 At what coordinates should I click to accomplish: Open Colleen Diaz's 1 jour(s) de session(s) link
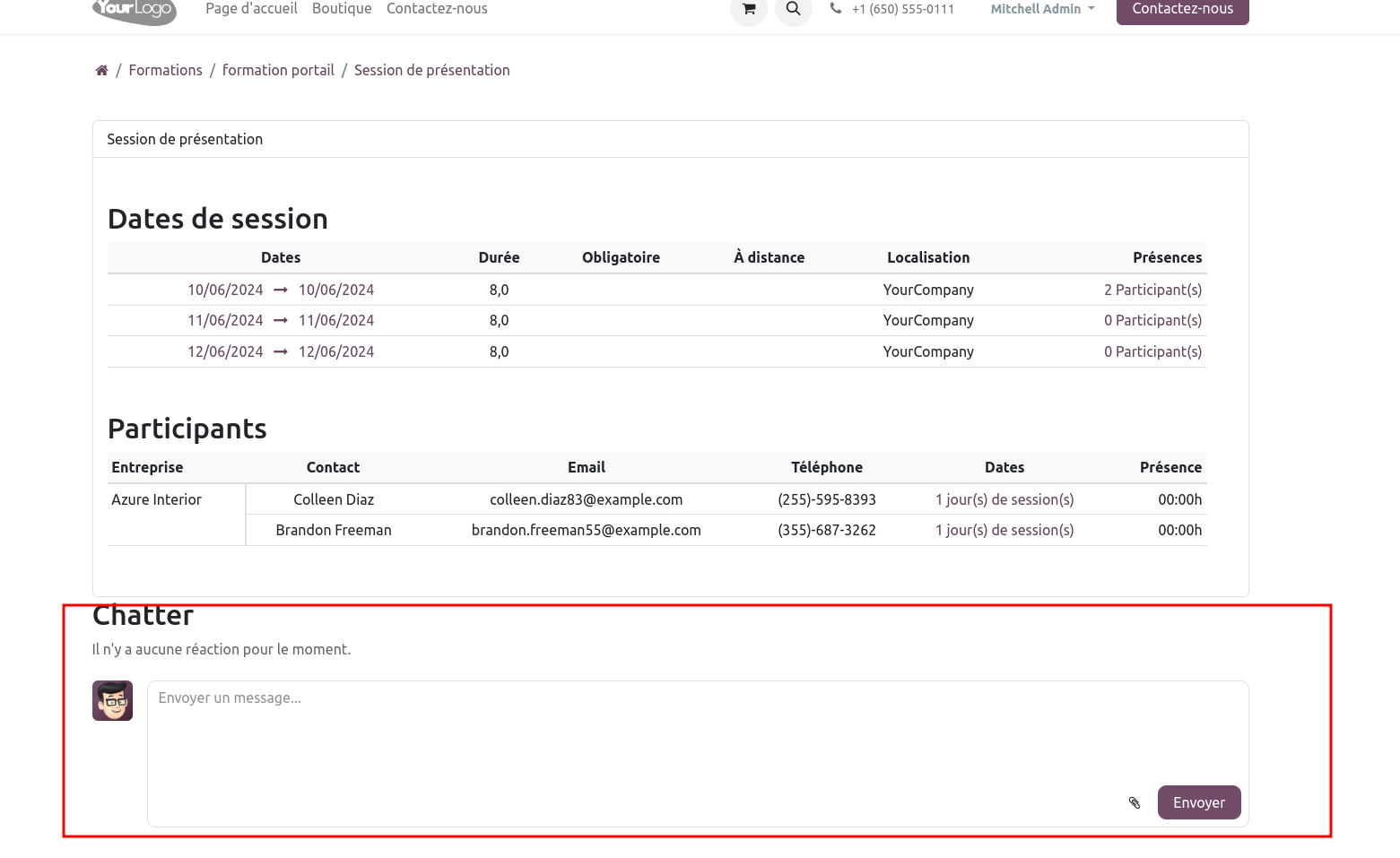click(x=1004, y=499)
